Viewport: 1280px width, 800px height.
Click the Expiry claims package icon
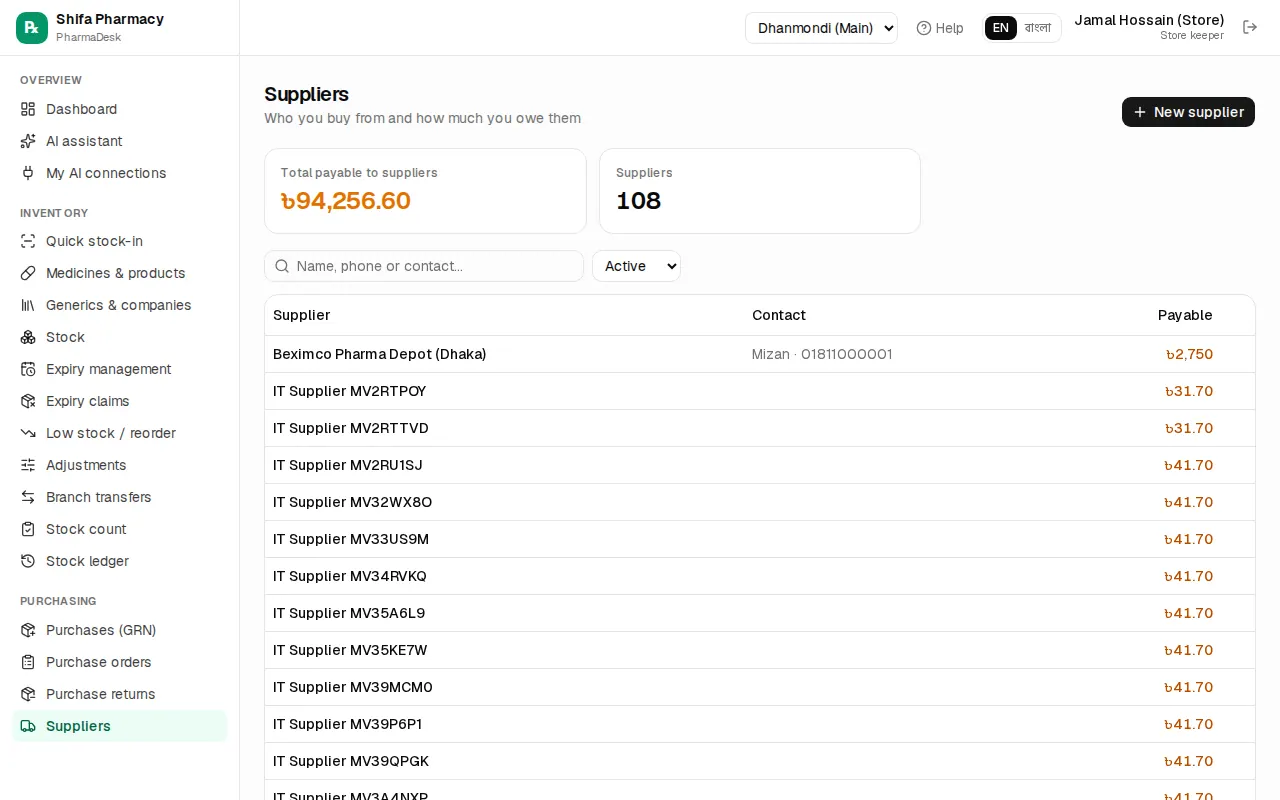[28, 401]
